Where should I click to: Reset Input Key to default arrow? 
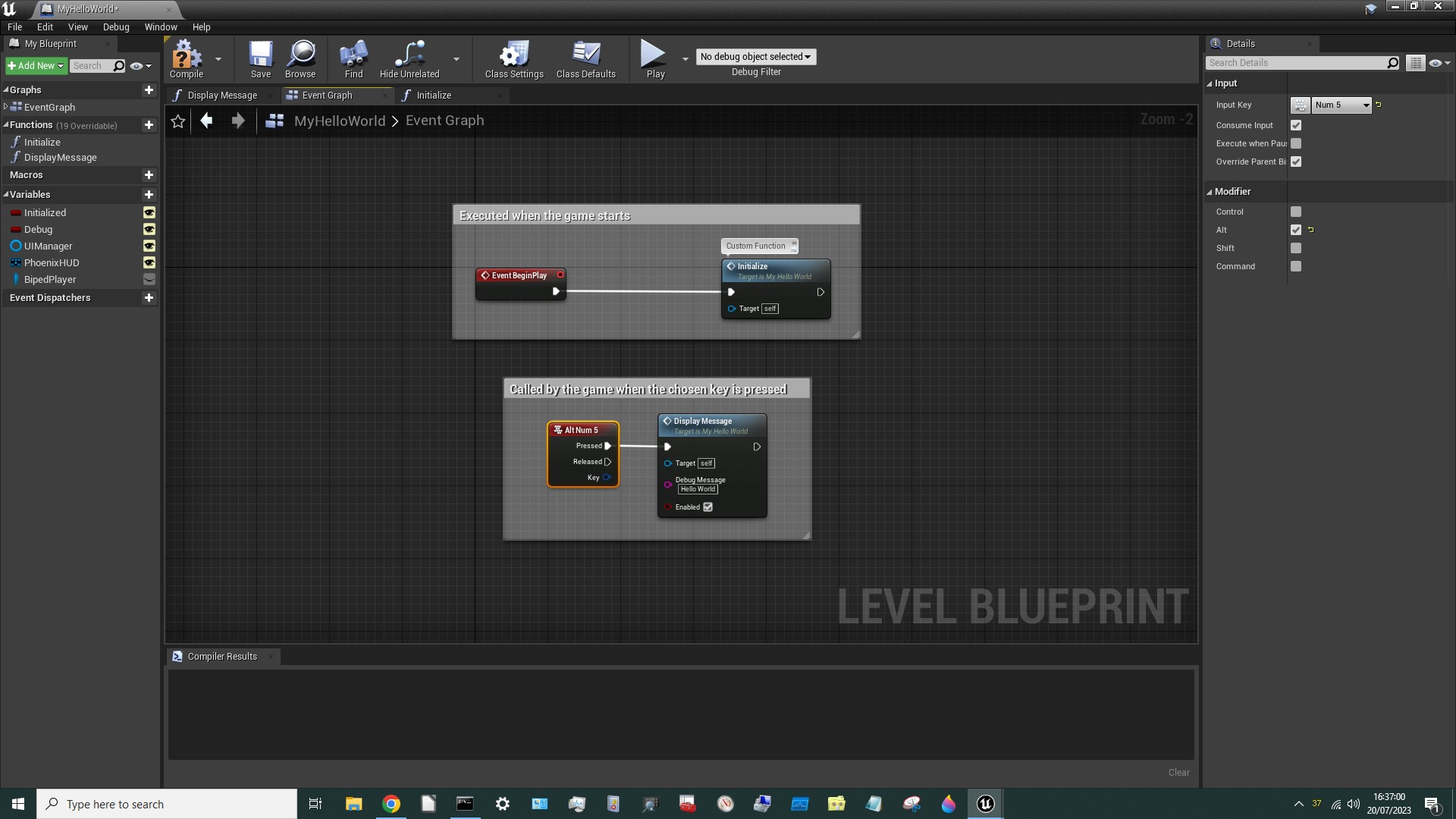tap(1379, 105)
